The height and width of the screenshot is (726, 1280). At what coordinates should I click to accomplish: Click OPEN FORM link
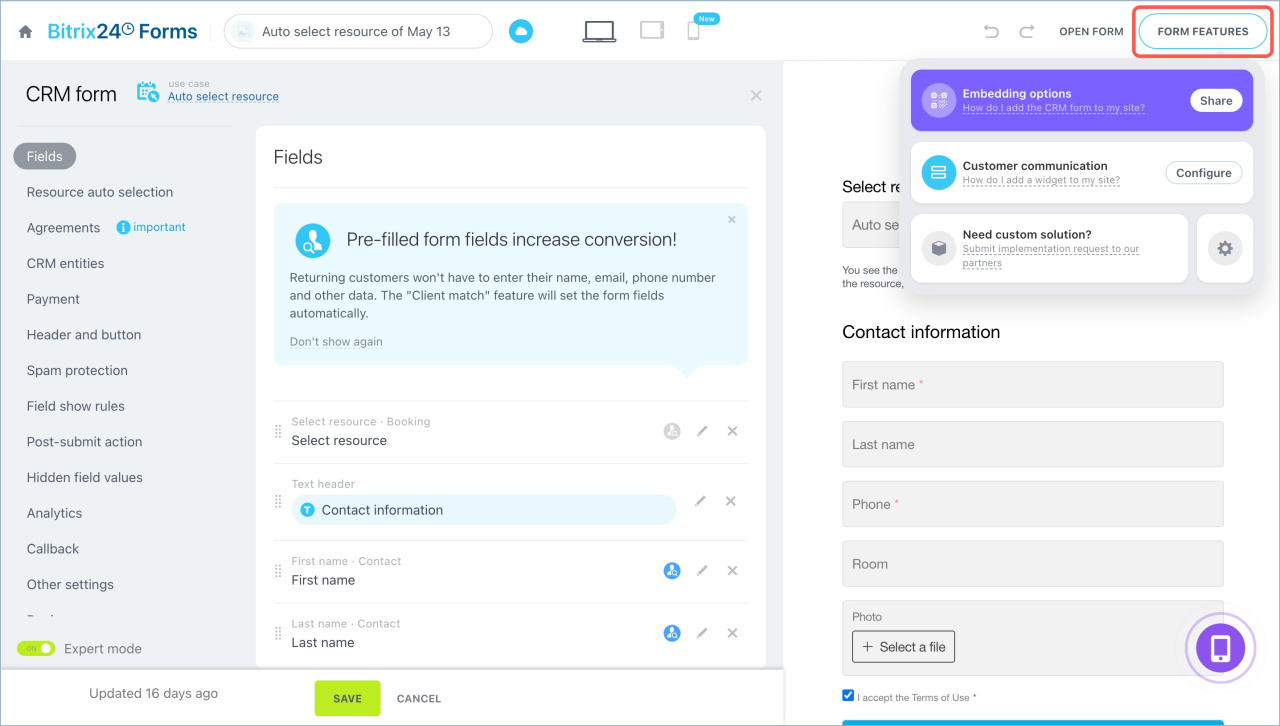(x=1091, y=32)
